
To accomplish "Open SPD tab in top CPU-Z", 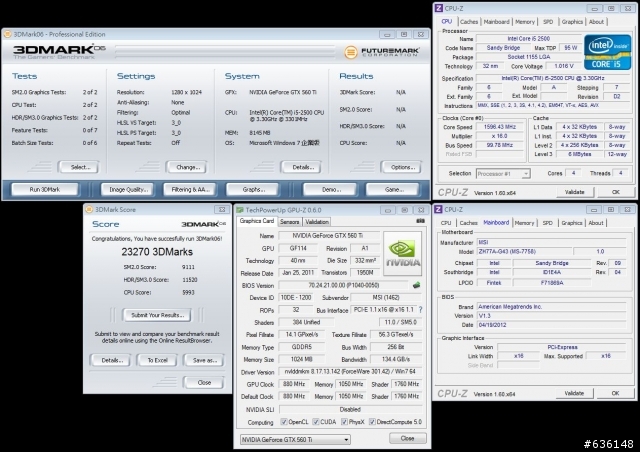I will (548, 22).
